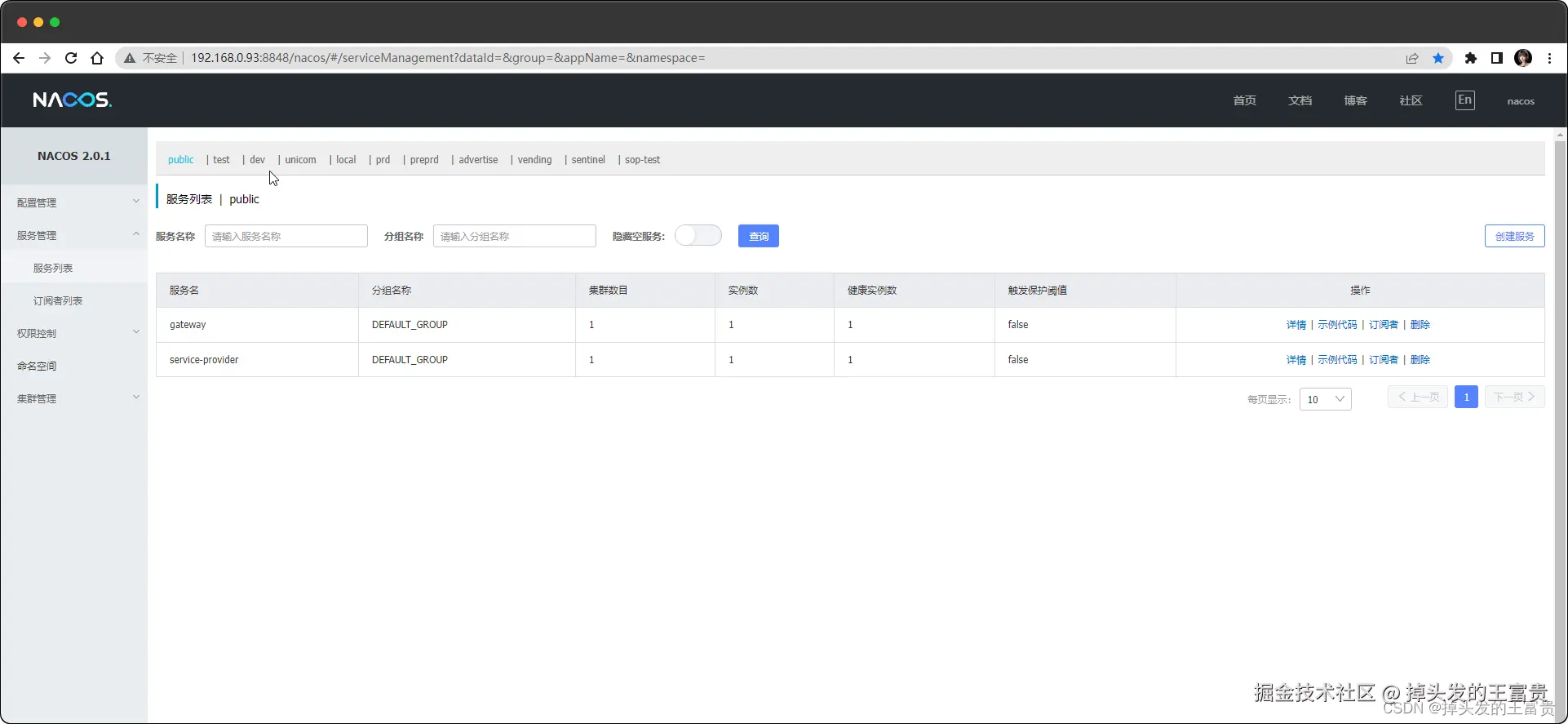
Task: Click the 下一页 pagination button
Action: 1515,397
